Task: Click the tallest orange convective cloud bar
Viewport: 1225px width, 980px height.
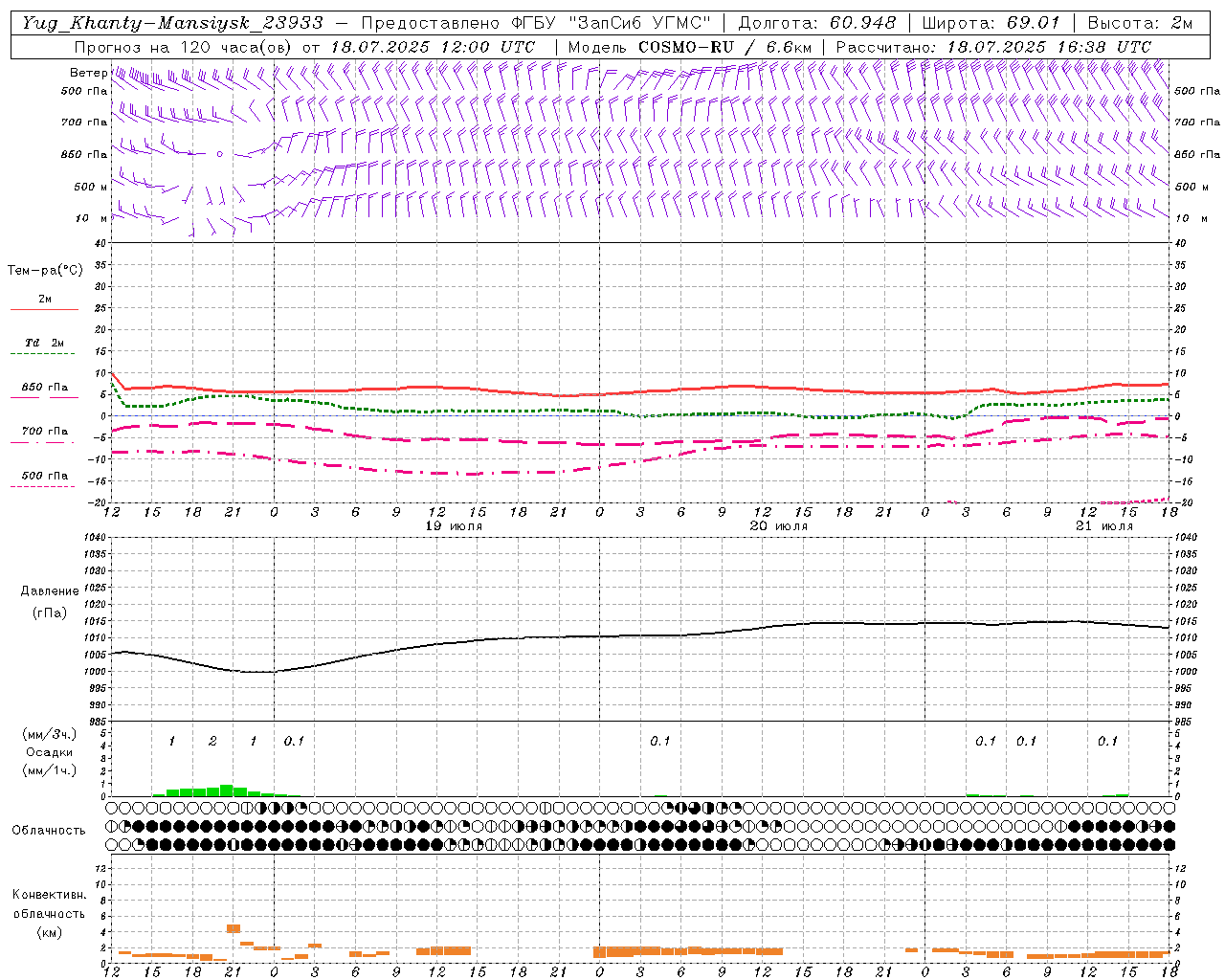Action: click(234, 928)
